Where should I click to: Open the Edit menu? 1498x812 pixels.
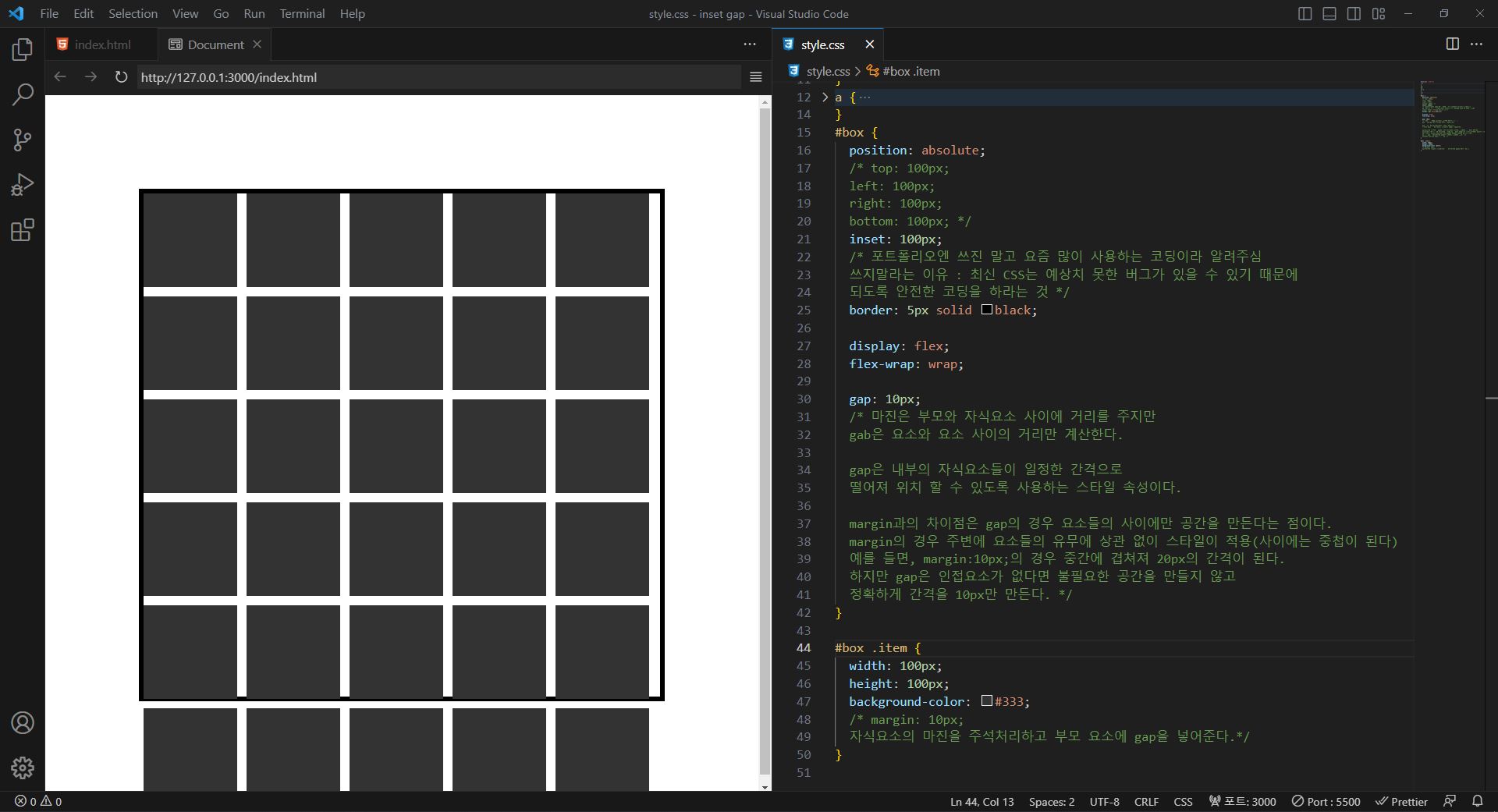click(x=83, y=14)
